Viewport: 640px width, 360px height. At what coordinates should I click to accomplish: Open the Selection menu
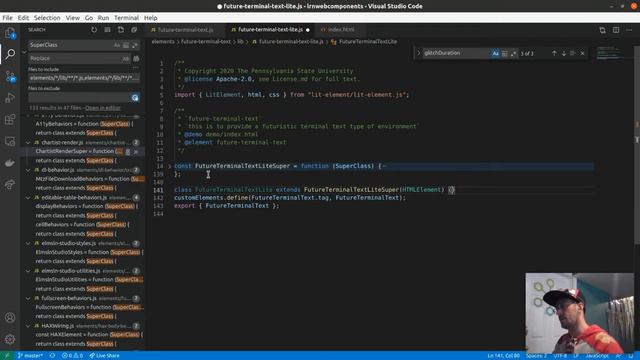pos(47,18)
